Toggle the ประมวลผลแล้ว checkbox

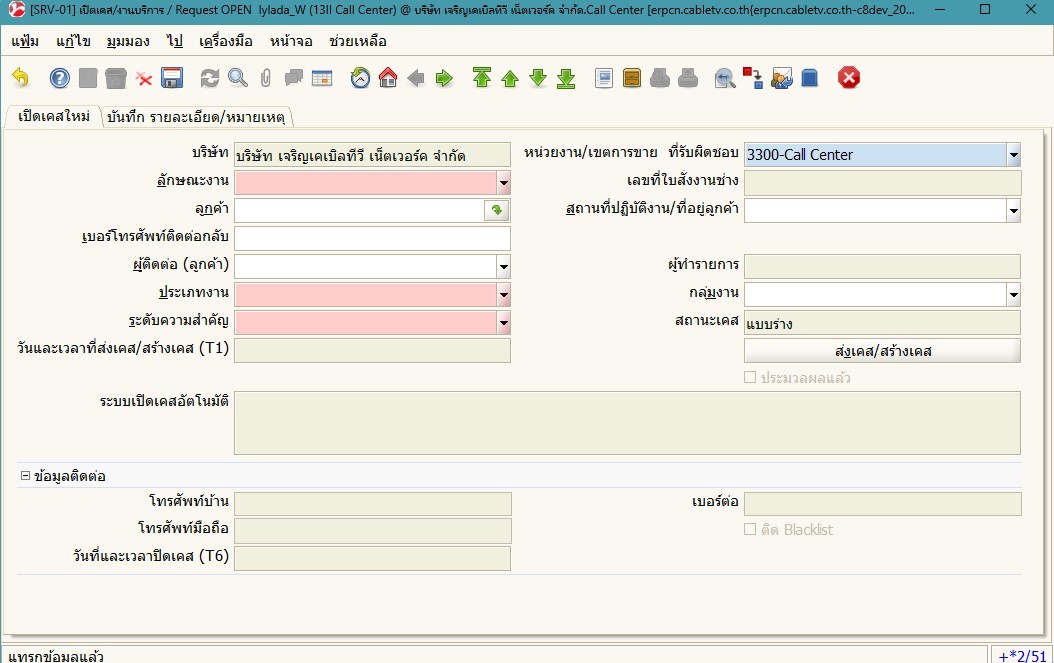[x=750, y=378]
